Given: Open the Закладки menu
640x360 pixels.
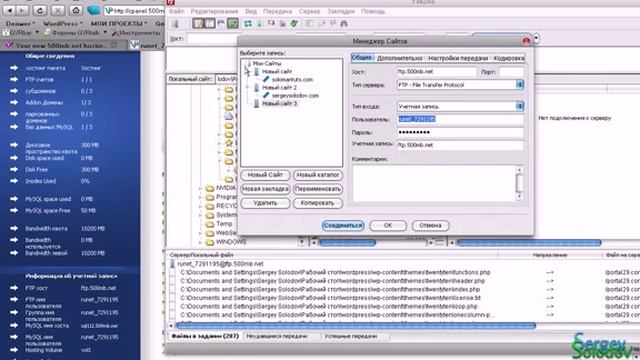Looking at the screenshot, I should [341, 11].
